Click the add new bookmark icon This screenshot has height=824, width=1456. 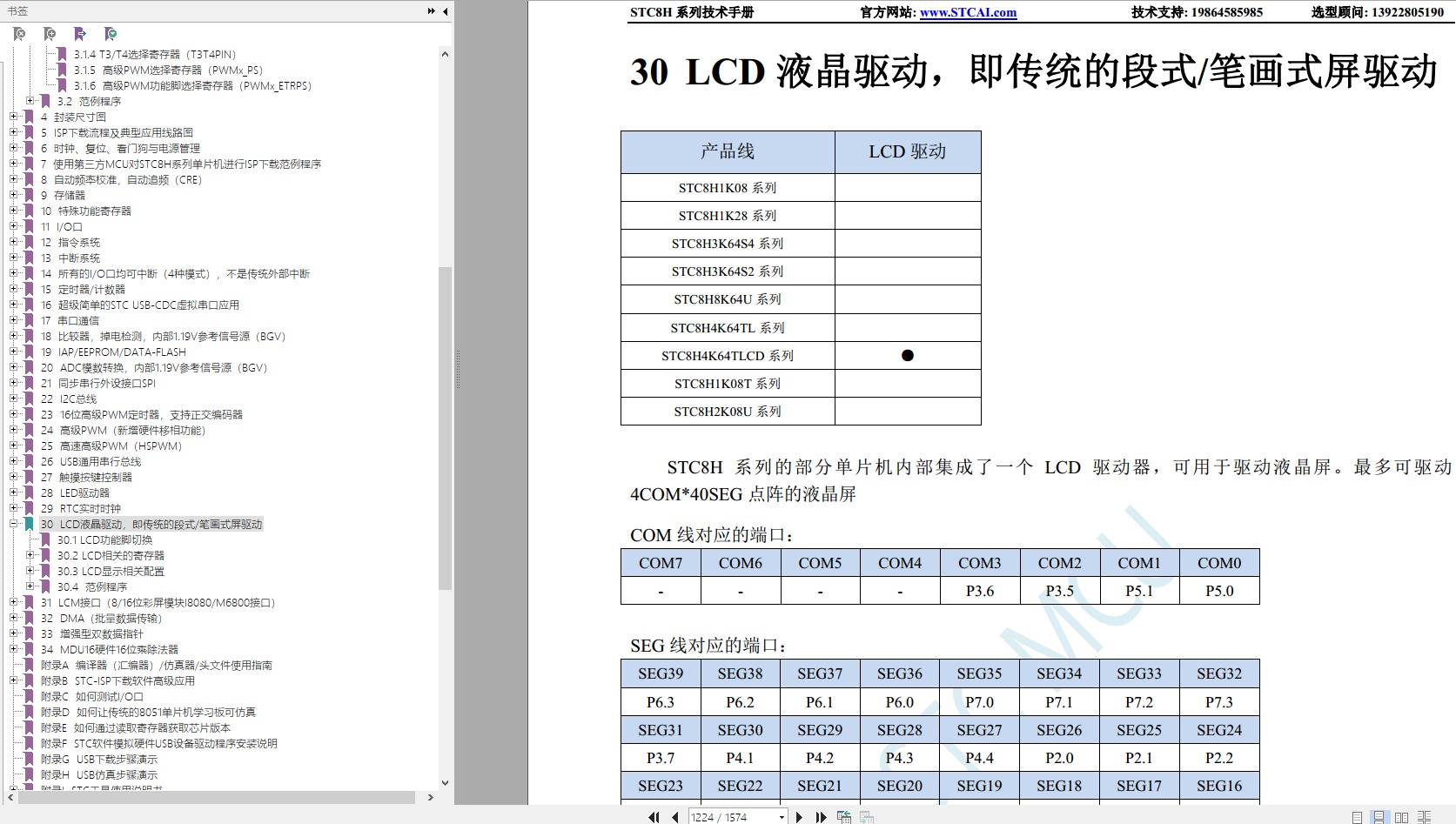50,34
